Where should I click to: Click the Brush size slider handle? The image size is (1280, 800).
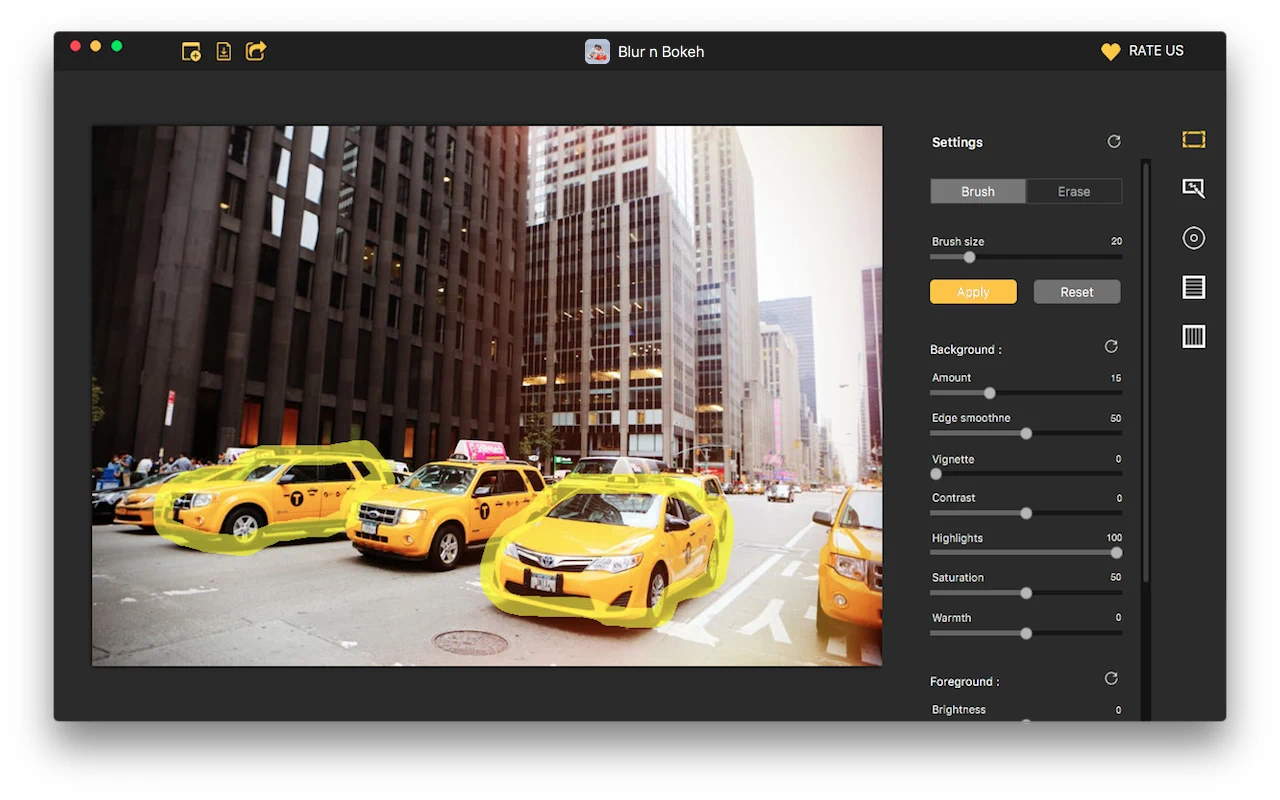tap(969, 257)
